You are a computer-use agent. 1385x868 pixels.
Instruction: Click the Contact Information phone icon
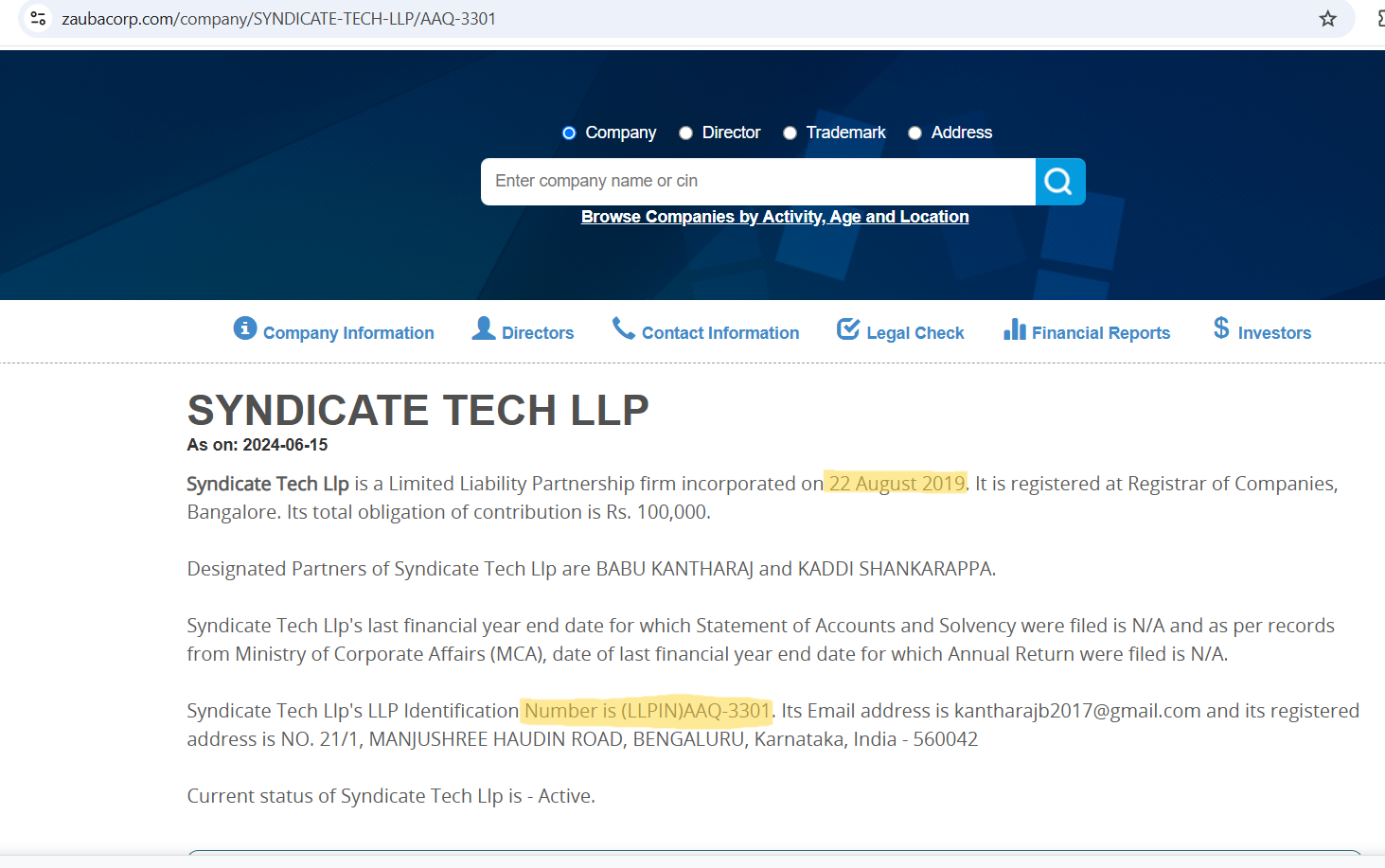pos(624,328)
